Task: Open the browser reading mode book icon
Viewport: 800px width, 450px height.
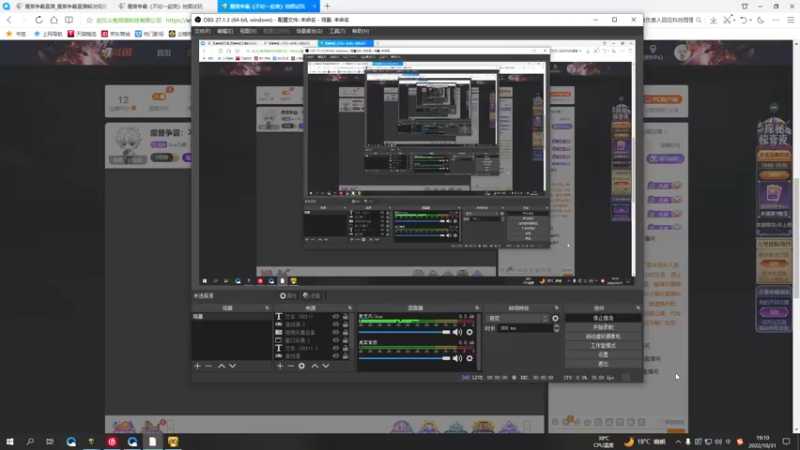Action: point(69,20)
